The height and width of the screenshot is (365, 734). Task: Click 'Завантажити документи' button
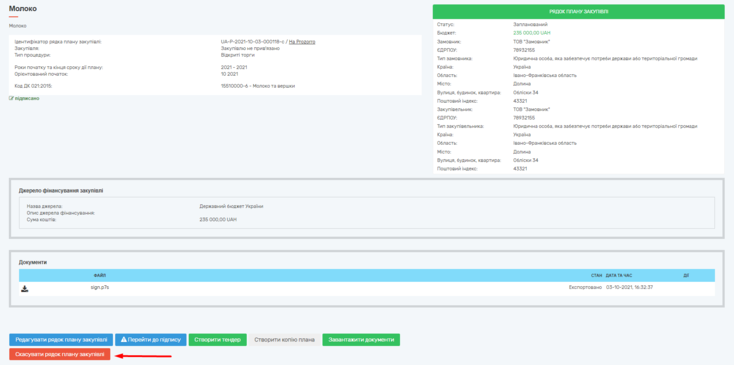(361, 340)
